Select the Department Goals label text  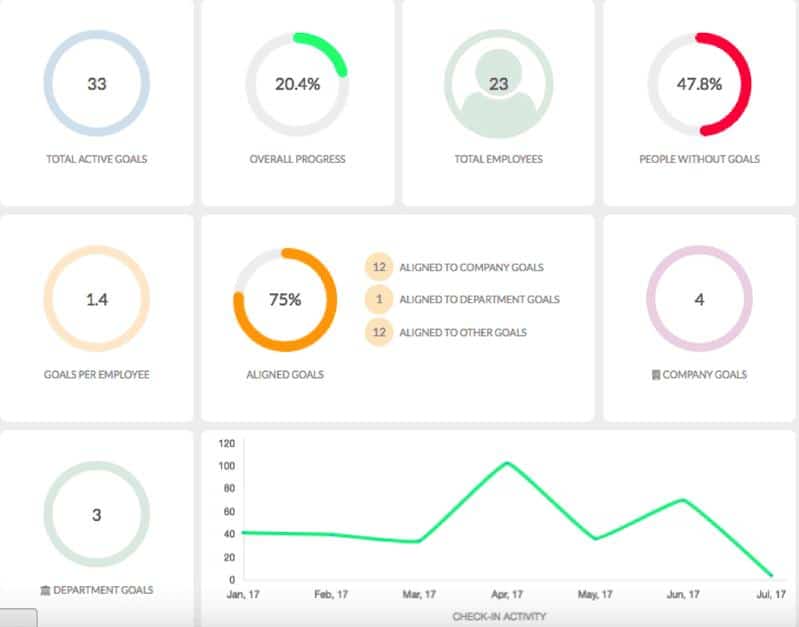click(x=103, y=590)
